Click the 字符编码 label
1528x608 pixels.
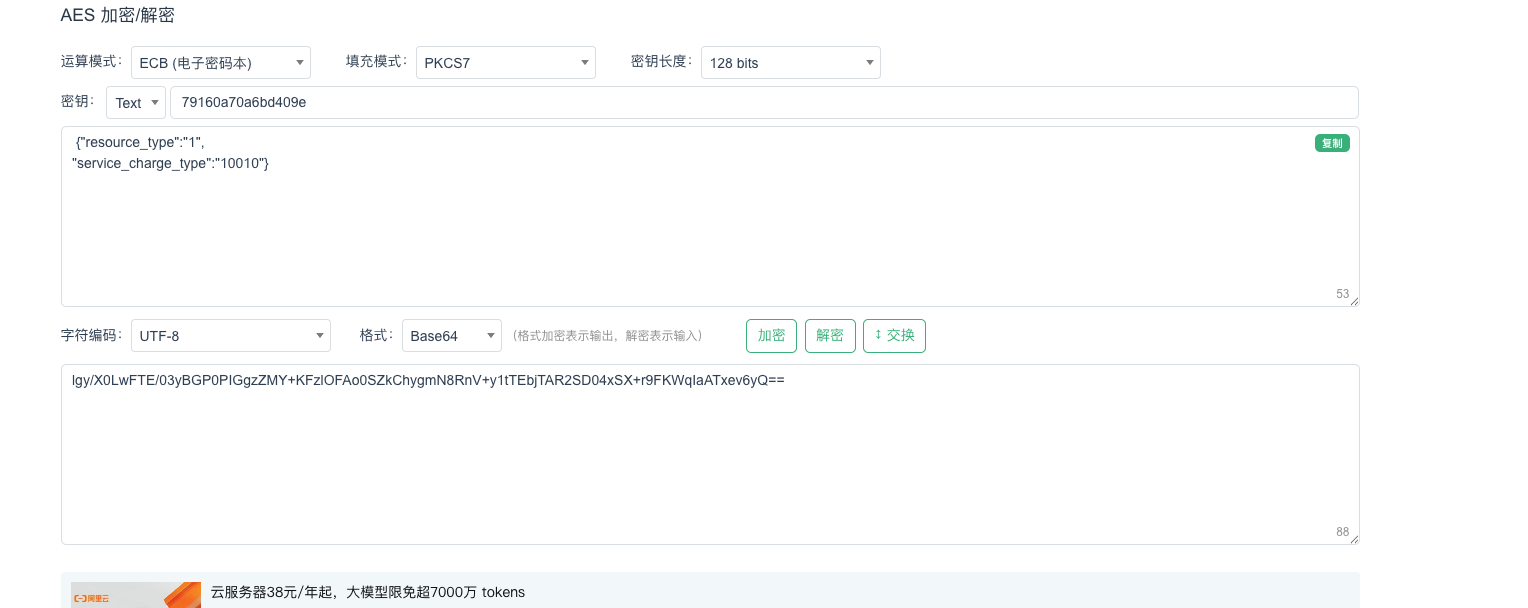[x=92, y=335]
